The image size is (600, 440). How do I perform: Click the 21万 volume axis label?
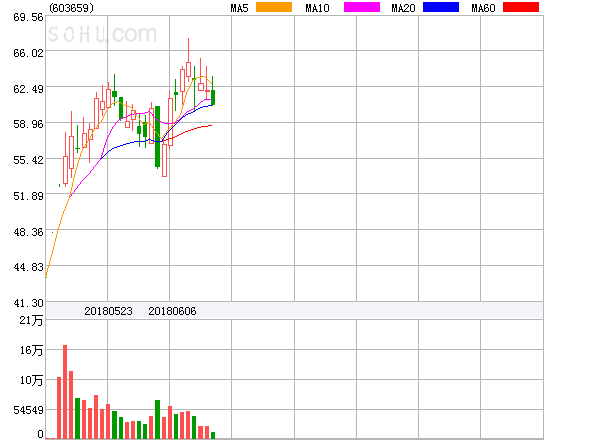click(31, 320)
